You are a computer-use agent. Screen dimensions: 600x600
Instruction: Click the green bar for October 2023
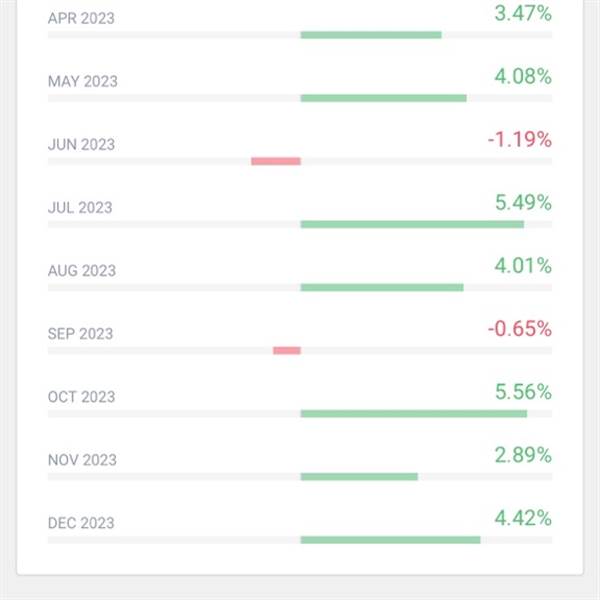[414, 413]
